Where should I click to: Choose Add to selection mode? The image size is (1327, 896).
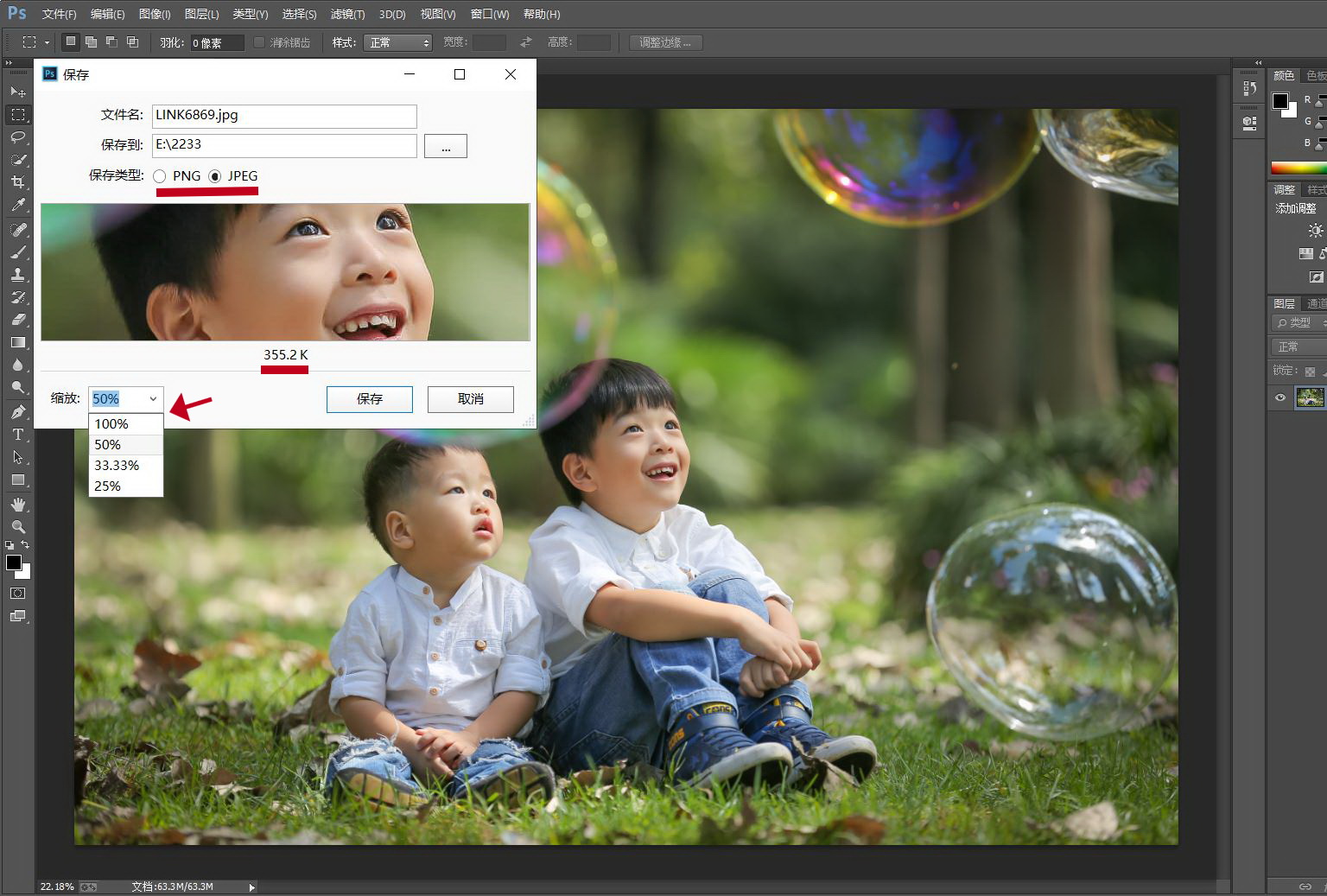tap(91, 41)
